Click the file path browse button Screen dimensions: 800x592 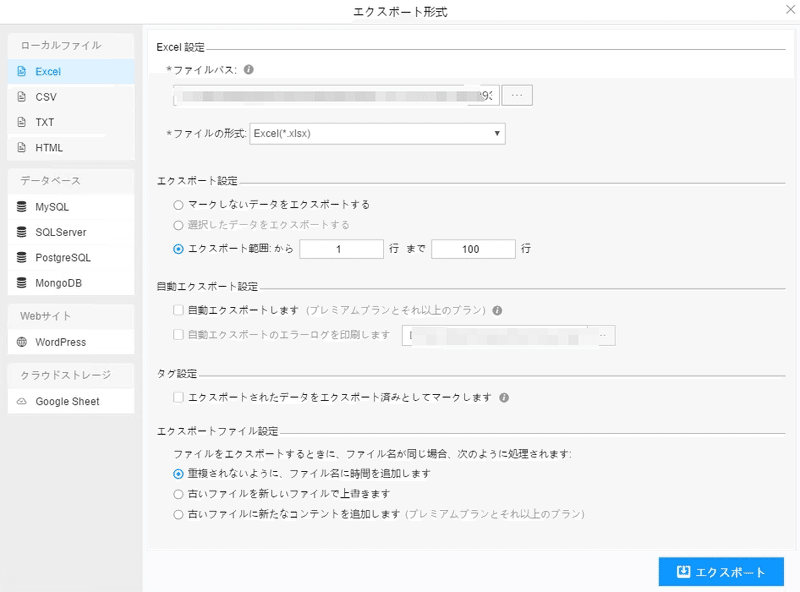click(516, 95)
